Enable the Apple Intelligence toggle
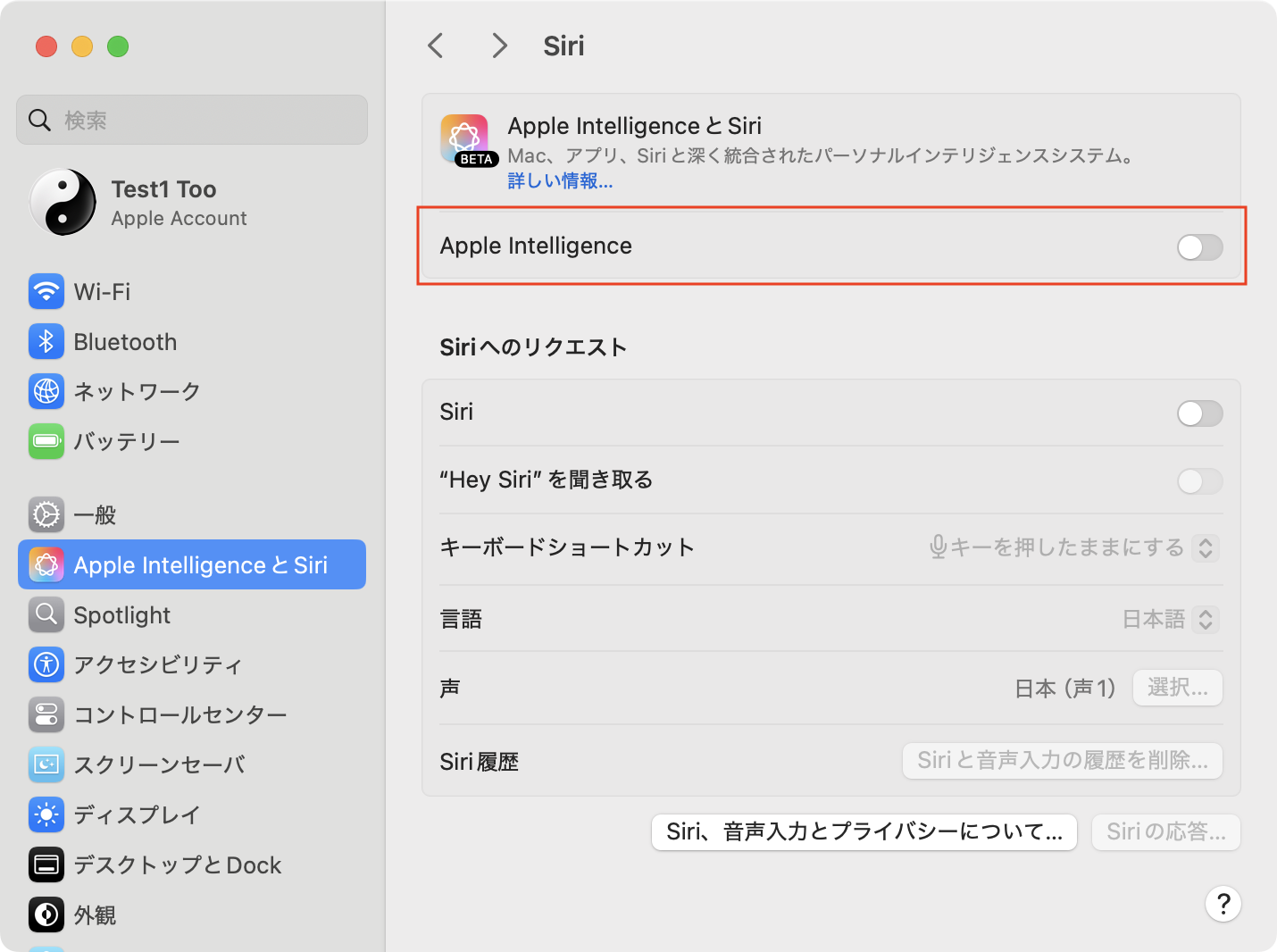This screenshot has width=1277, height=952. tap(1199, 247)
